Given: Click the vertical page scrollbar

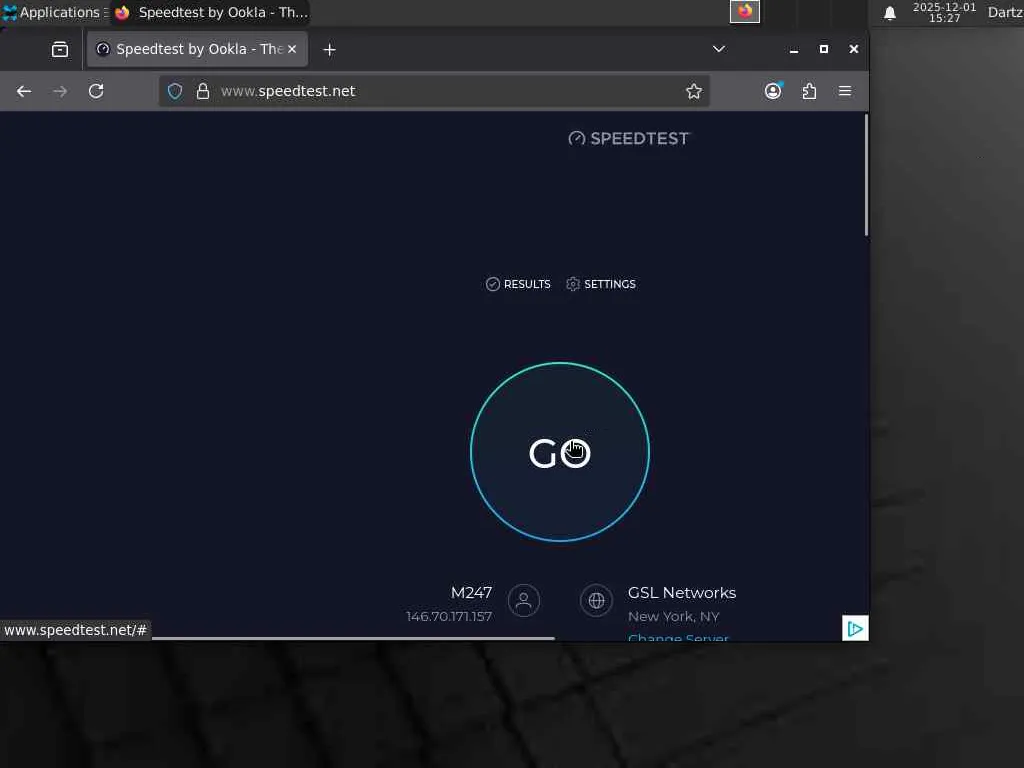Looking at the screenshot, I should tap(867, 175).
